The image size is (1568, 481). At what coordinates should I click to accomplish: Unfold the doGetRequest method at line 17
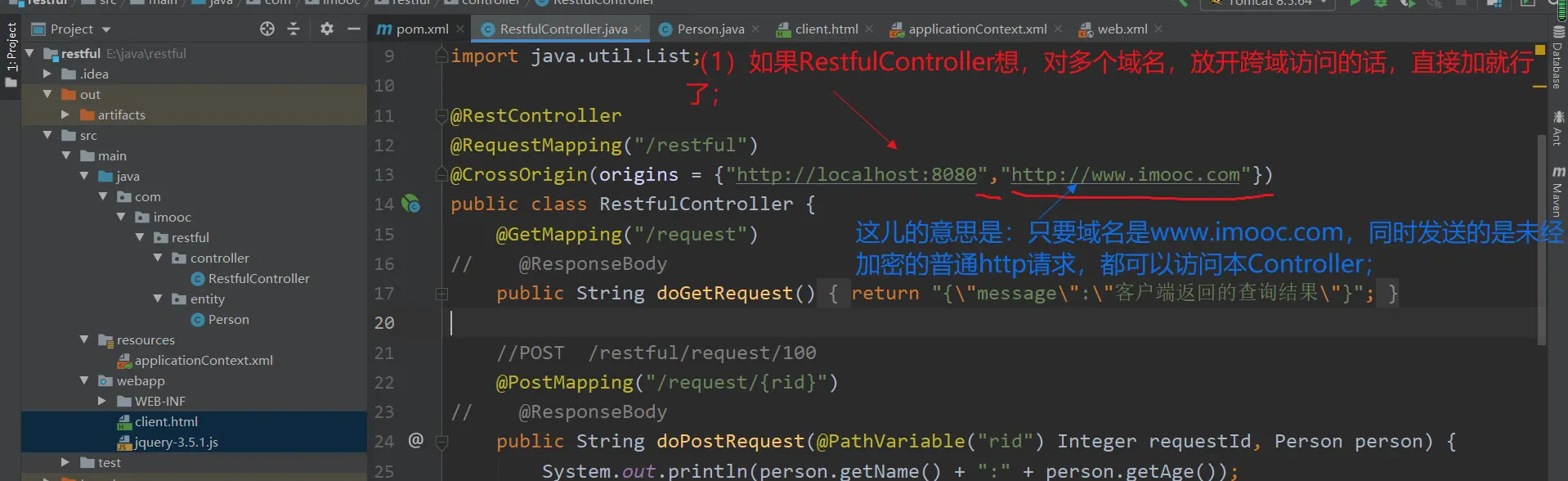tap(441, 293)
